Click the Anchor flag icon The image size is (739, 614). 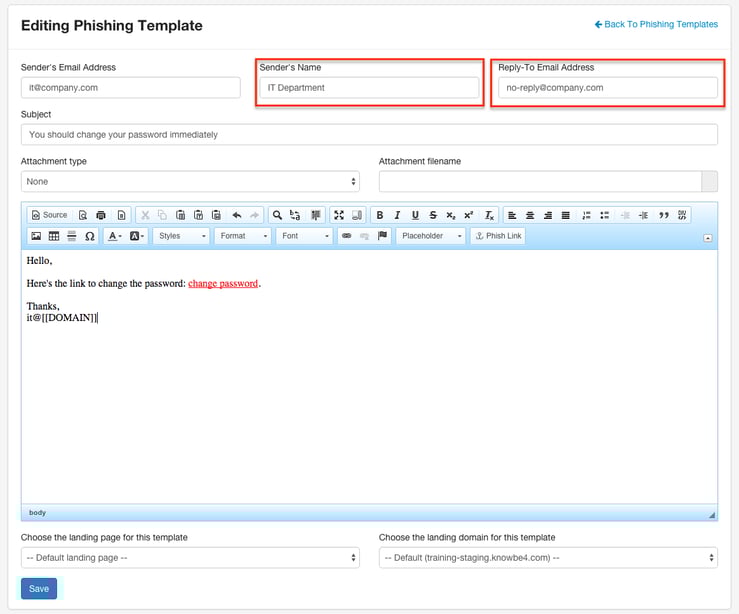pyautogui.click(x=382, y=236)
